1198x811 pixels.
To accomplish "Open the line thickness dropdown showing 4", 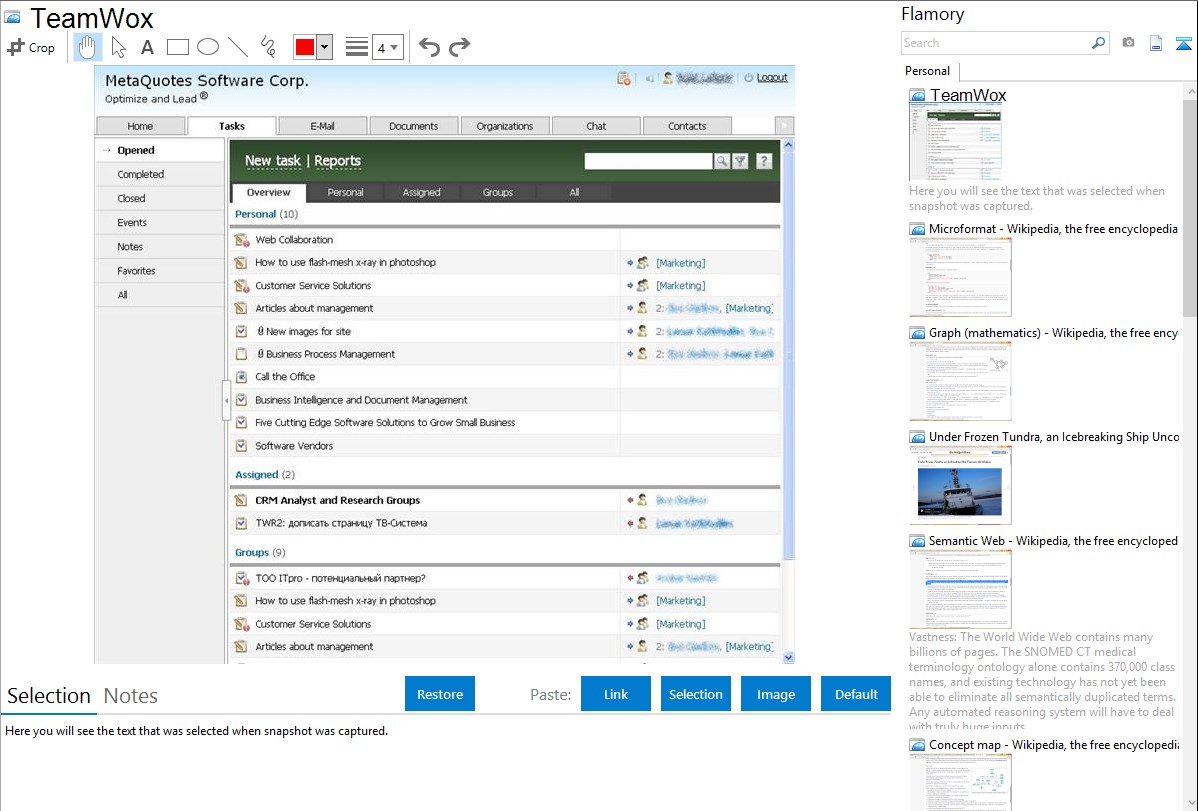I will click(x=387, y=47).
